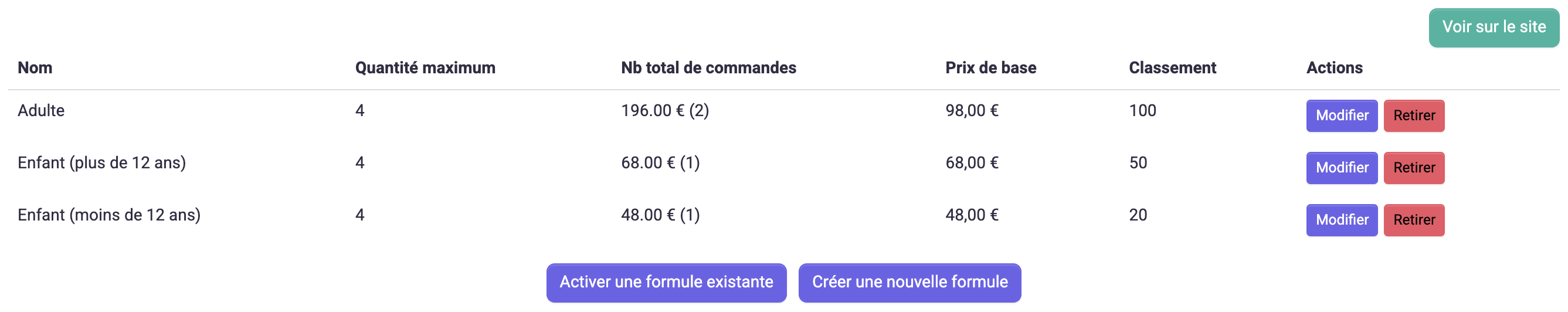Click the Prix de base column header
The height and width of the screenshot is (312, 1568).
(x=990, y=67)
